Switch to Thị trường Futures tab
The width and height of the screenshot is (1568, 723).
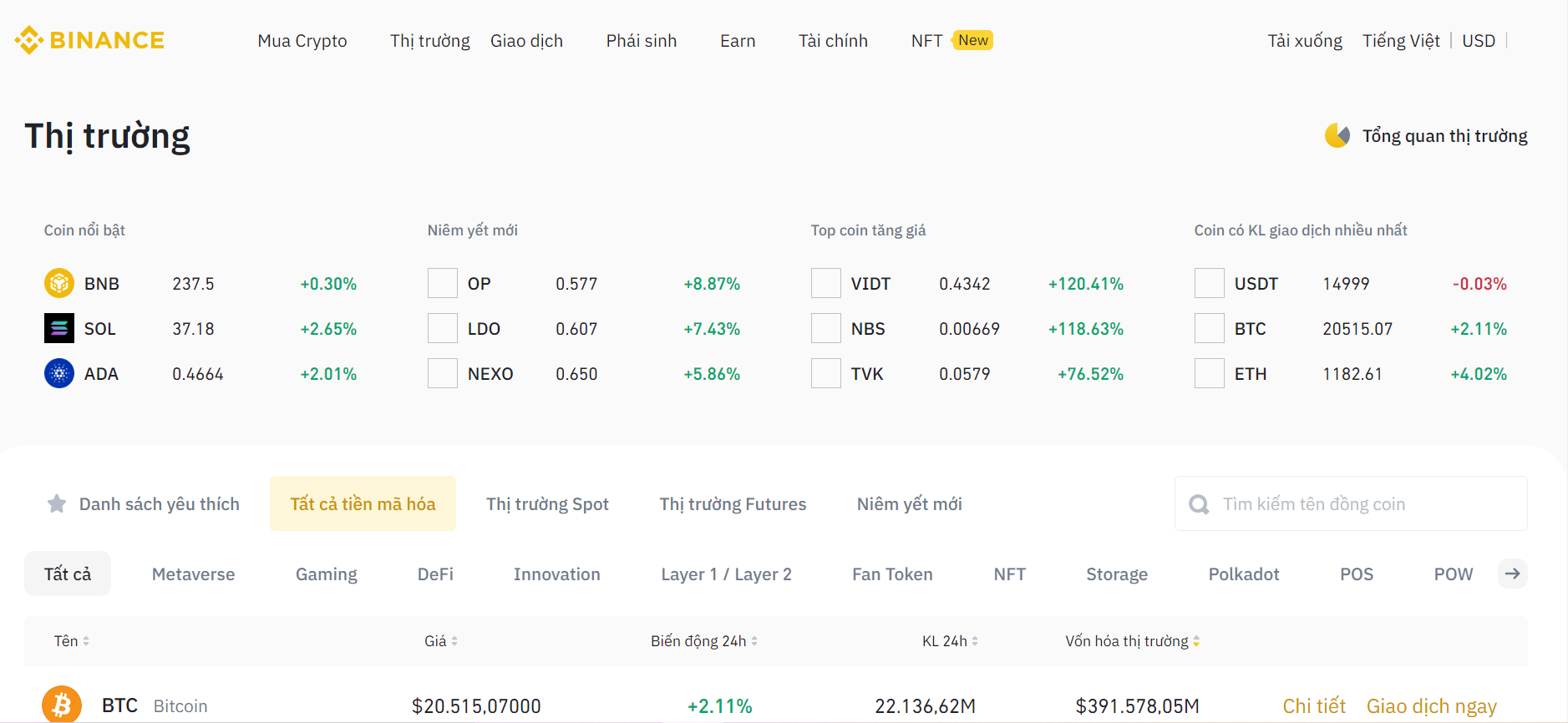coord(733,503)
